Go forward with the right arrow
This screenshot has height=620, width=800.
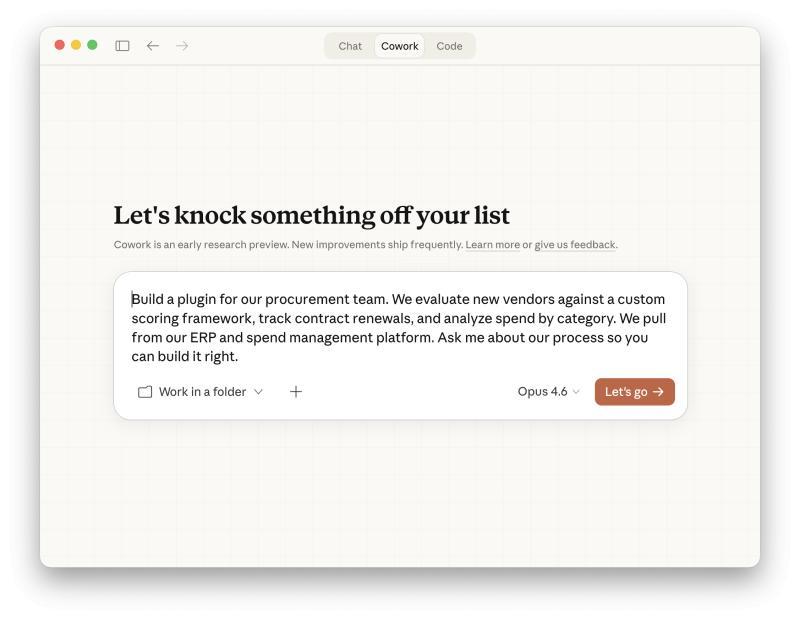point(182,45)
